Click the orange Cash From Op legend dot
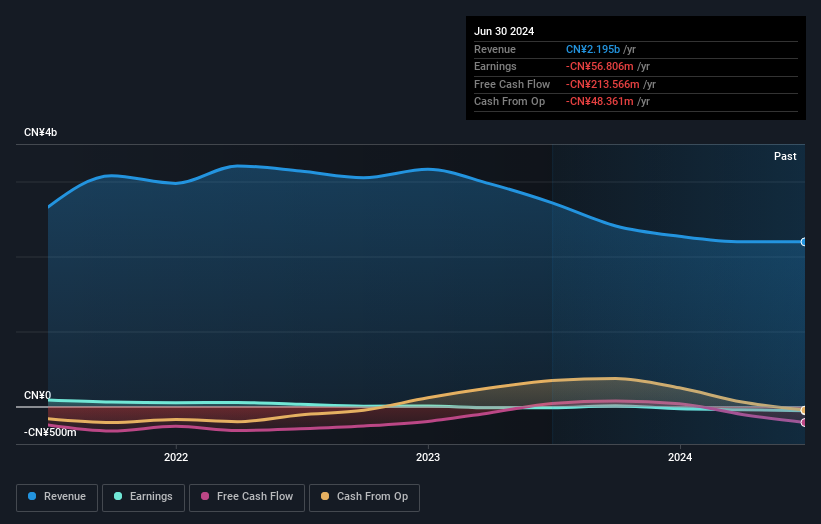This screenshot has width=821, height=524. coord(325,496)
